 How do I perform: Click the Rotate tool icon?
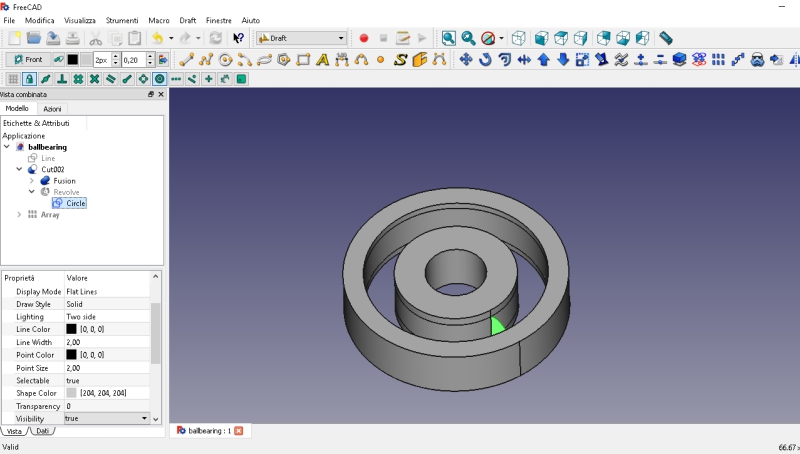485,60
